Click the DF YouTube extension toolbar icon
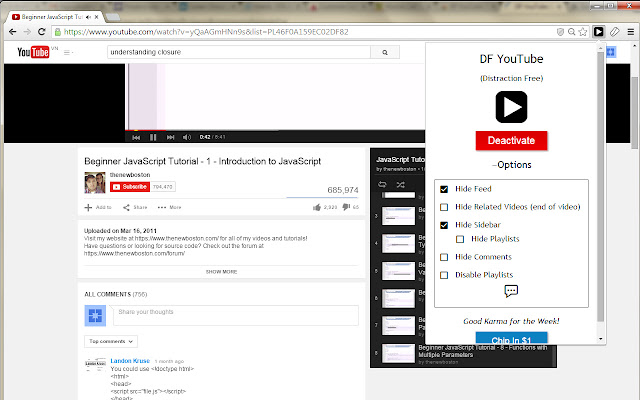The width and height of the screenshot is (640, 400). click(x=597, y=32)
